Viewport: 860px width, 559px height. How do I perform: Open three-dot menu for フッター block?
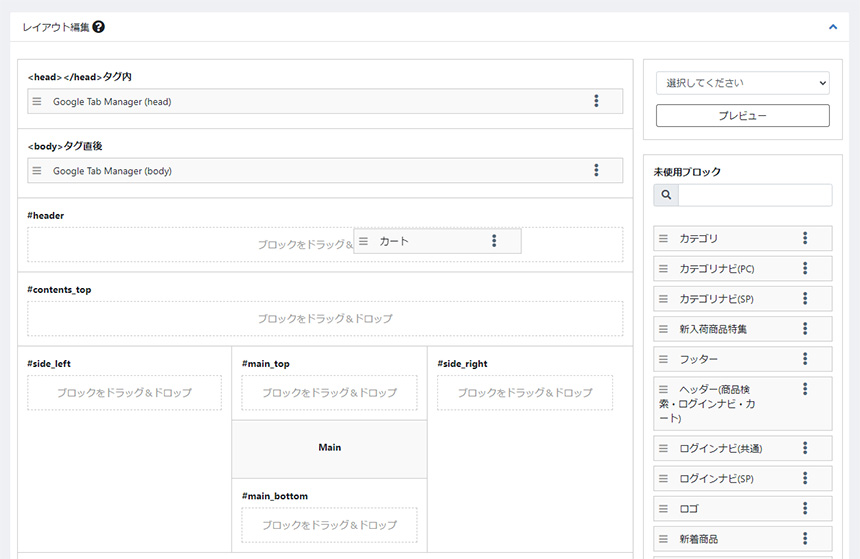pos(805,359)
